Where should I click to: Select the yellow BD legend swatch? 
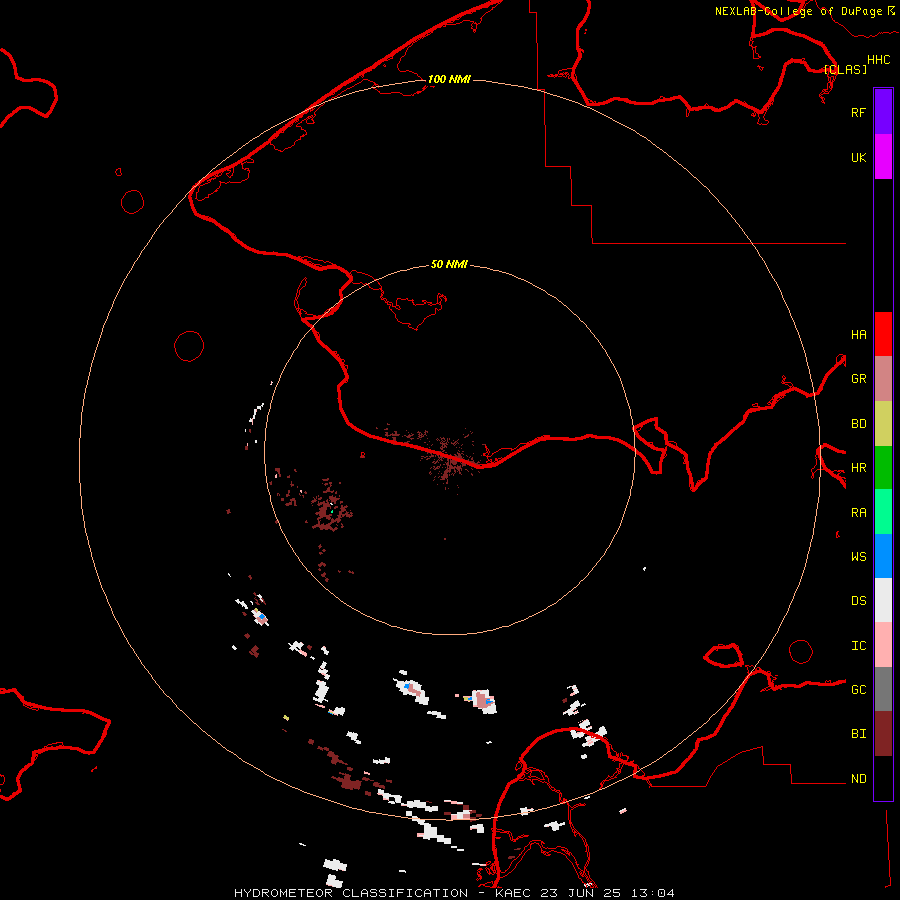(883, 424)
